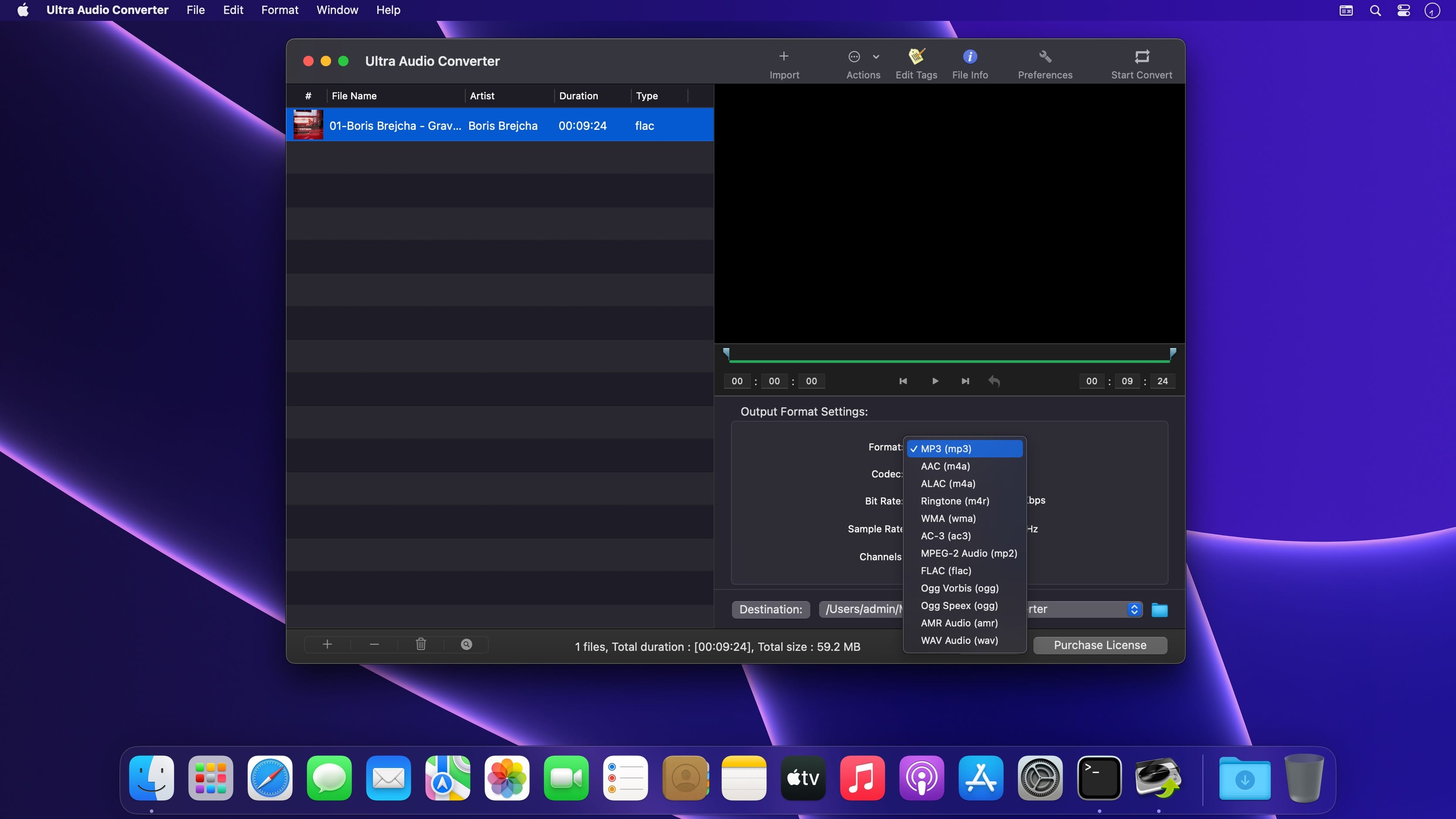Click the trash icon below the file list
Viewport: 1456px width, 819px height.
[420, 644]
